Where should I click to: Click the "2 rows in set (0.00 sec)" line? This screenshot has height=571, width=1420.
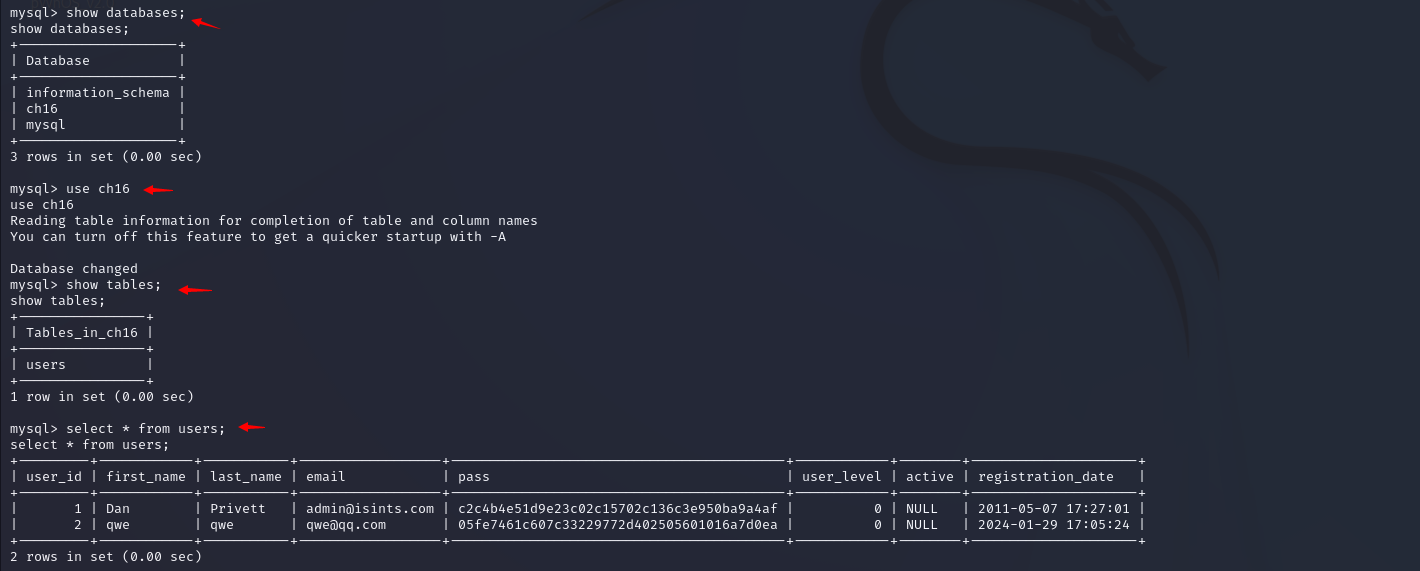point(106,556)
